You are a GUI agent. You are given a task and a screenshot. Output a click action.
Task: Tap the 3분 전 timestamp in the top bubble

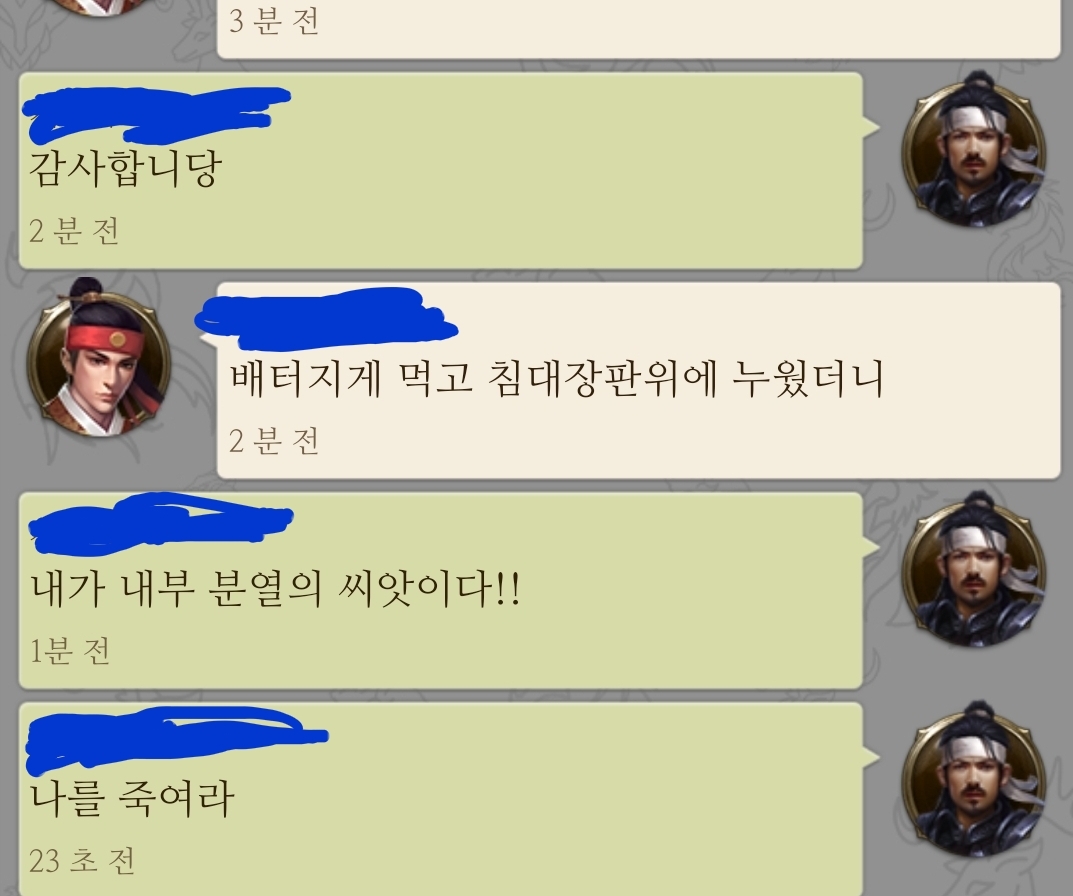click(x=274, y=21)
